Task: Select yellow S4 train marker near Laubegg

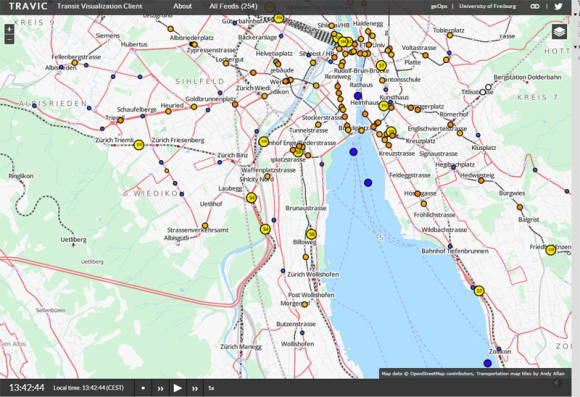Action: tap(252, 198)
